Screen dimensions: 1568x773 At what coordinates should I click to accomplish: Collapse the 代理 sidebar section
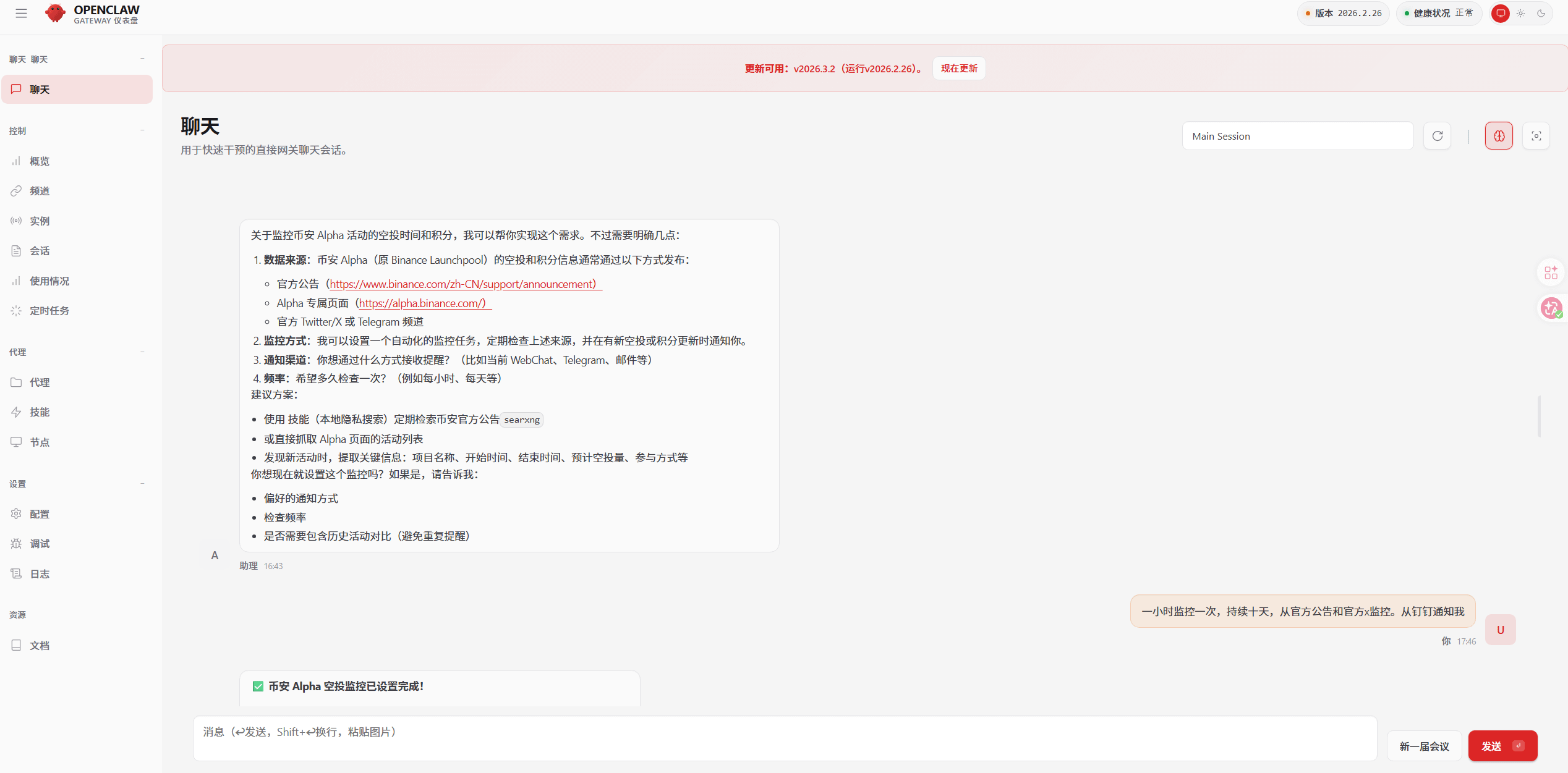(142, 352)
